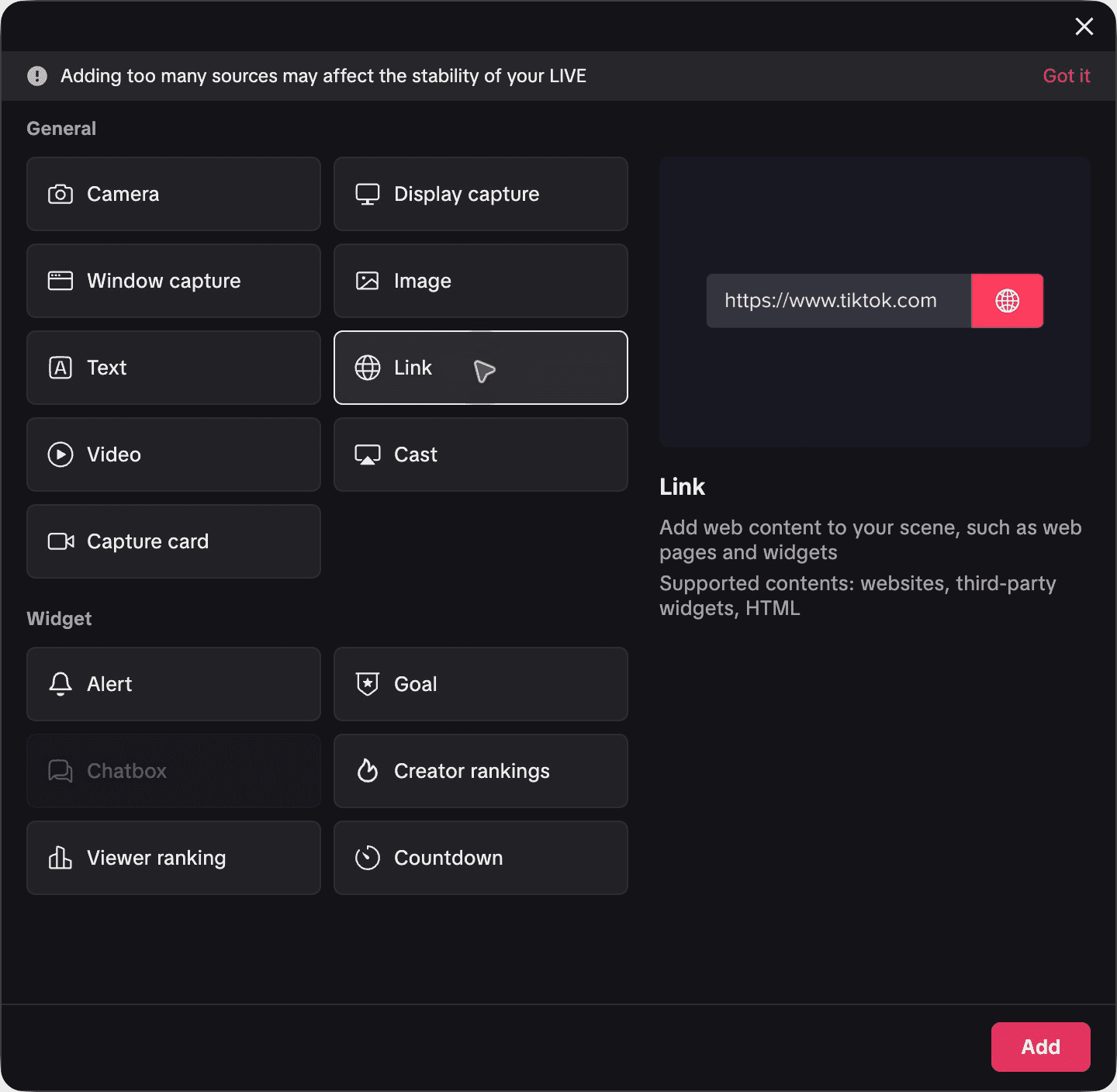Click the 'Adding too many sources' warning text
This screenshot has width=1117, height=1092.
[x=323, y=76]
